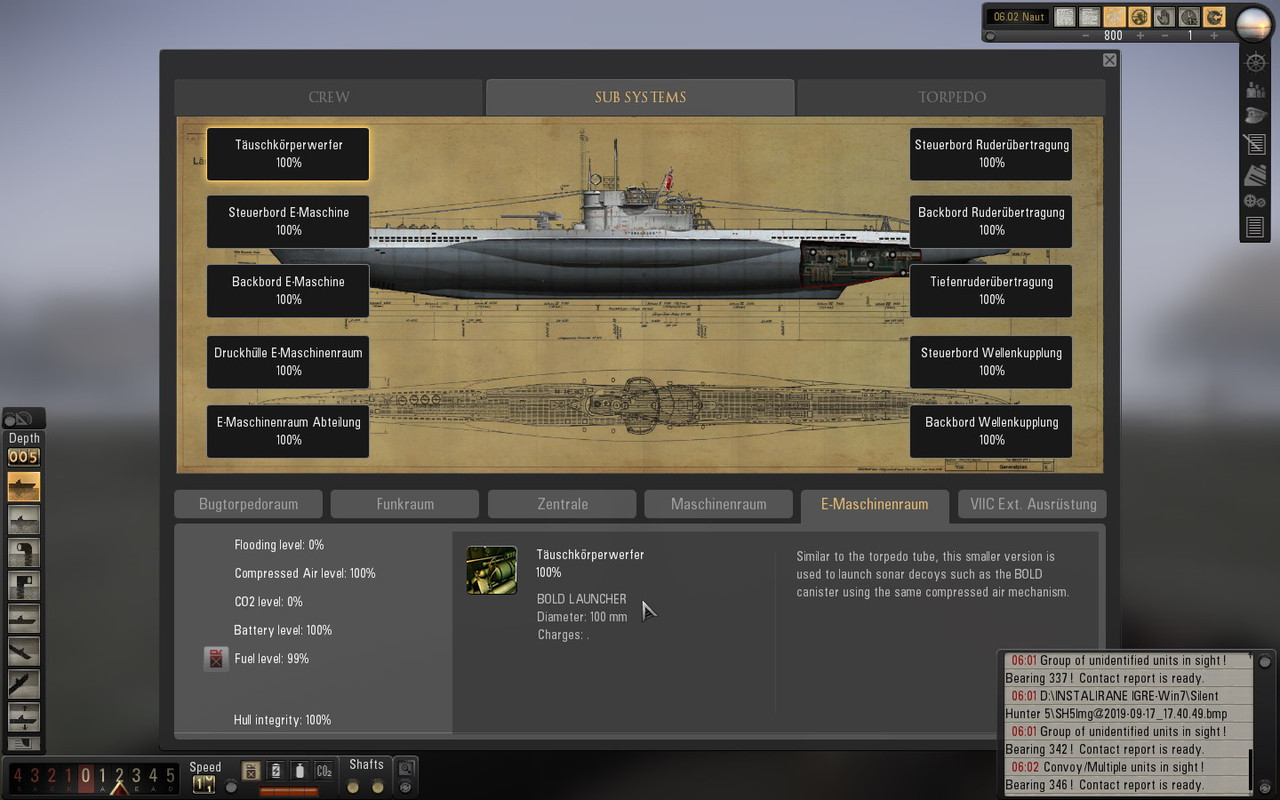This screenshot has width=1280, height=800.
Task: Switch to the CREW tab
Action: 329,97
